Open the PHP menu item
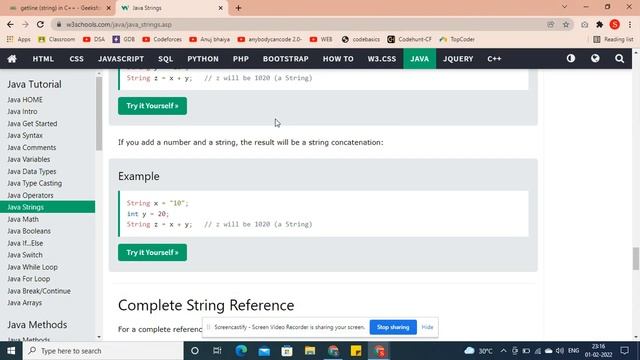640x360 pixels. (241, 59)
